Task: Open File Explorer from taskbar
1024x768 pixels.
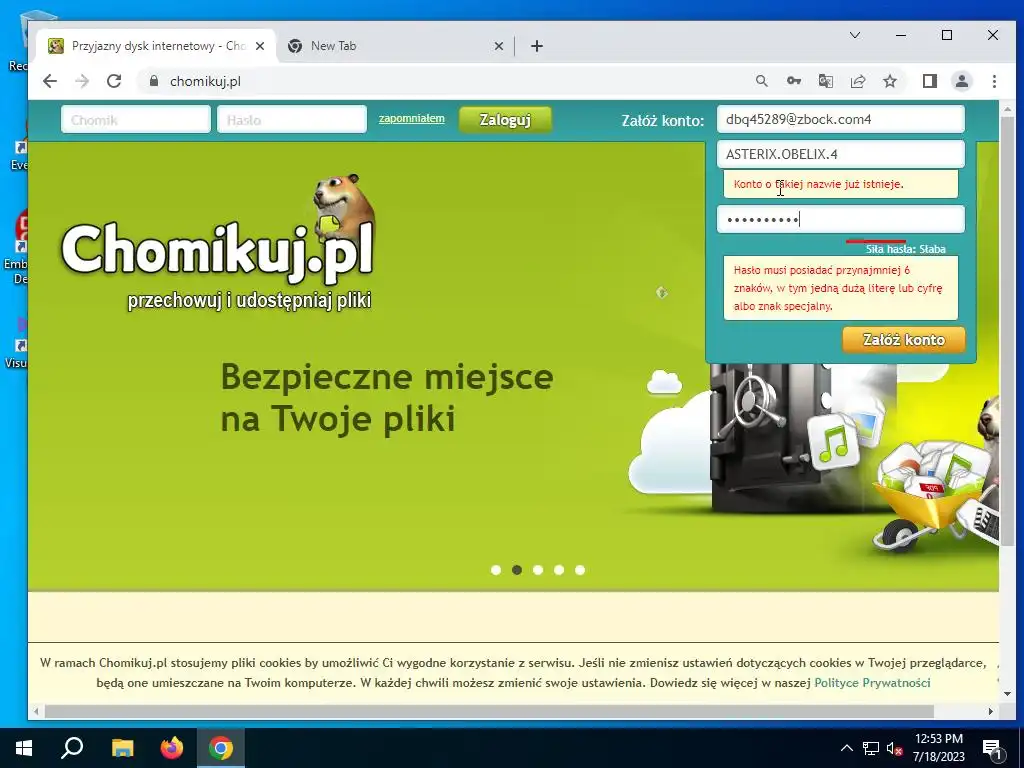Action: pos(122,748)
